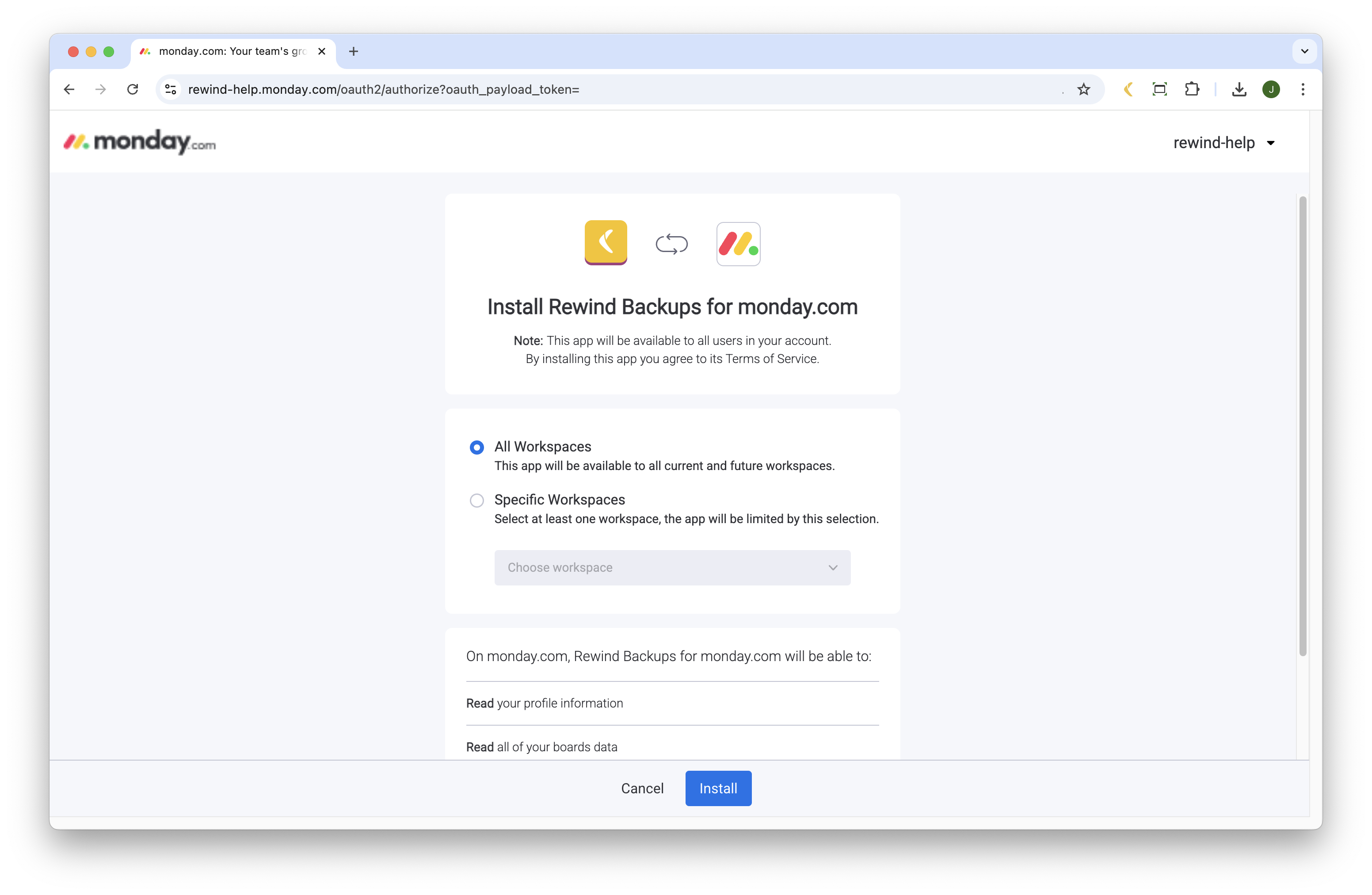Click the 'Specific Workspaces' label text

[559, 499]
